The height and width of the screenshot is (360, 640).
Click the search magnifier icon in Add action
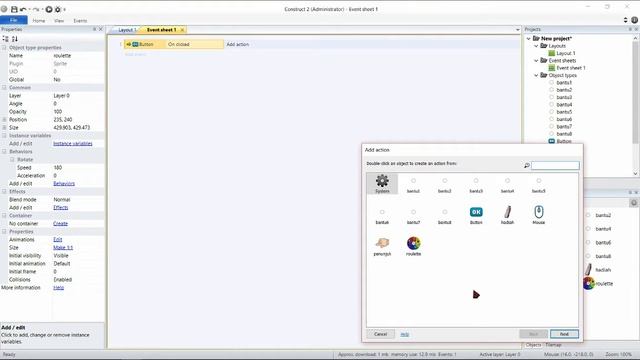[x=527, y=165]
